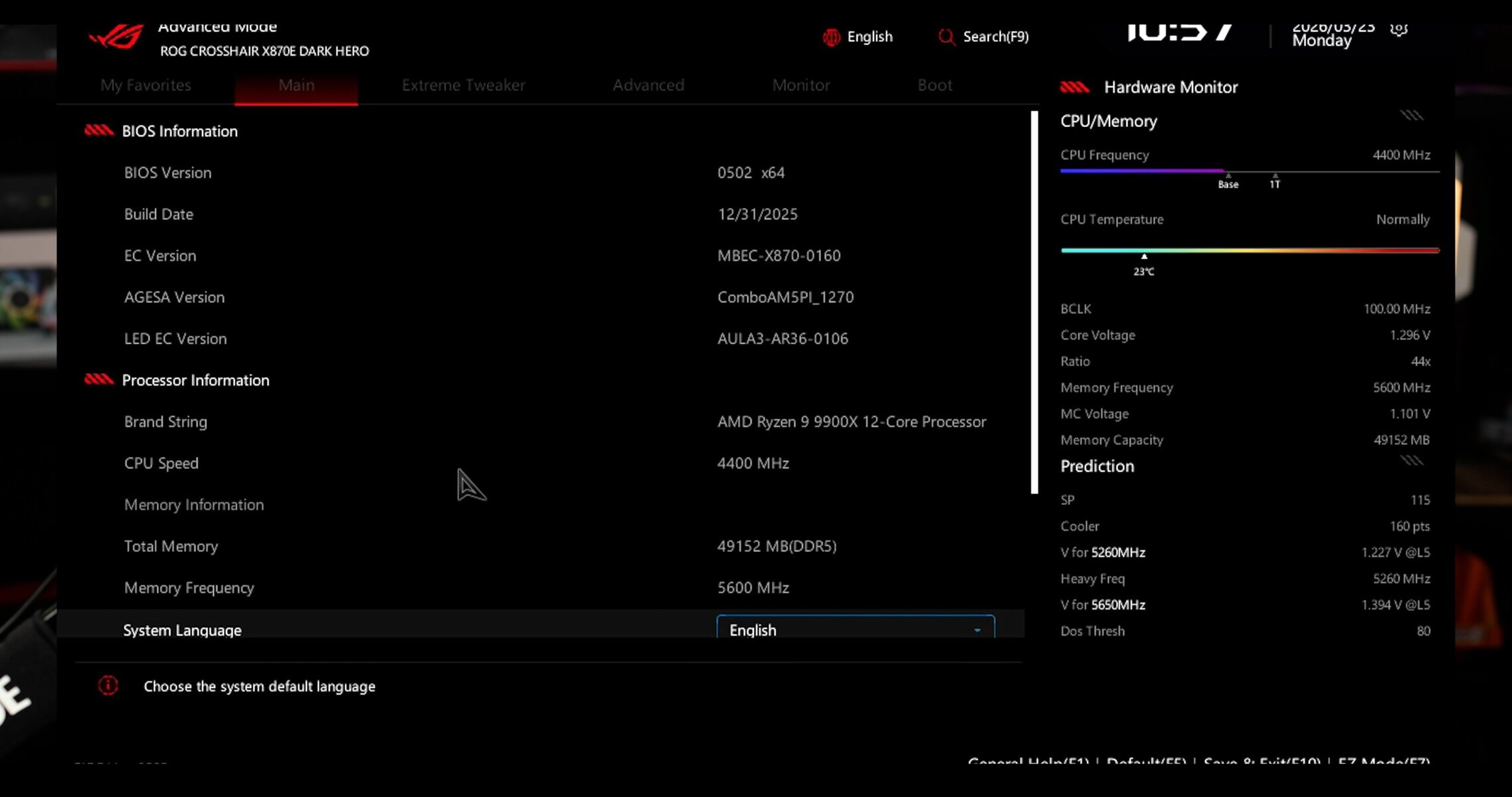Click the Processor Information stripe icon

tap(99, 380)
